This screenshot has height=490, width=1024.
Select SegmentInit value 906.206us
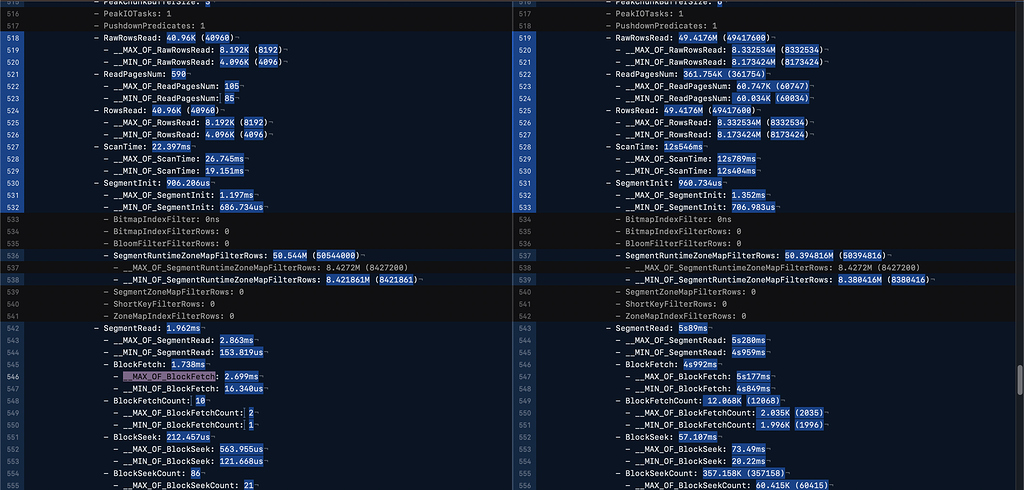[188, 183]
